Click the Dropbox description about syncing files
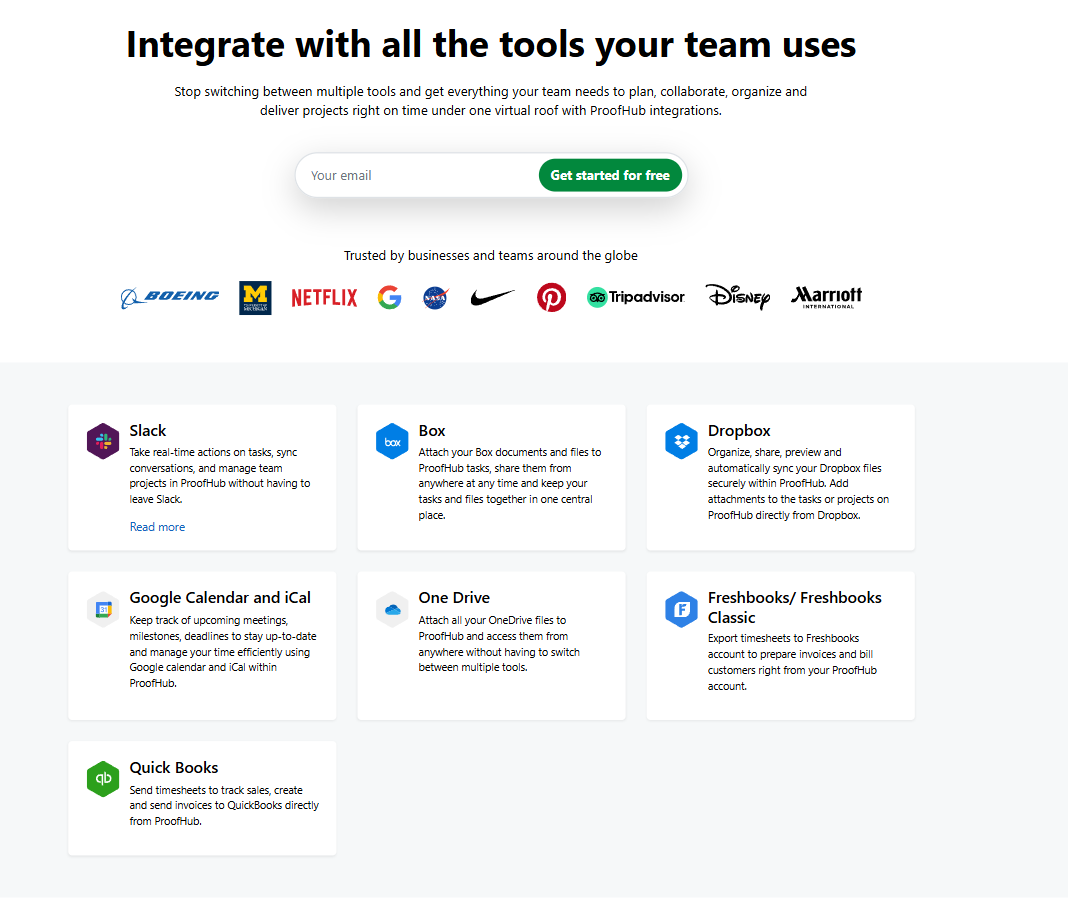Screen dimensions: 1068x901 pos(798,484)
